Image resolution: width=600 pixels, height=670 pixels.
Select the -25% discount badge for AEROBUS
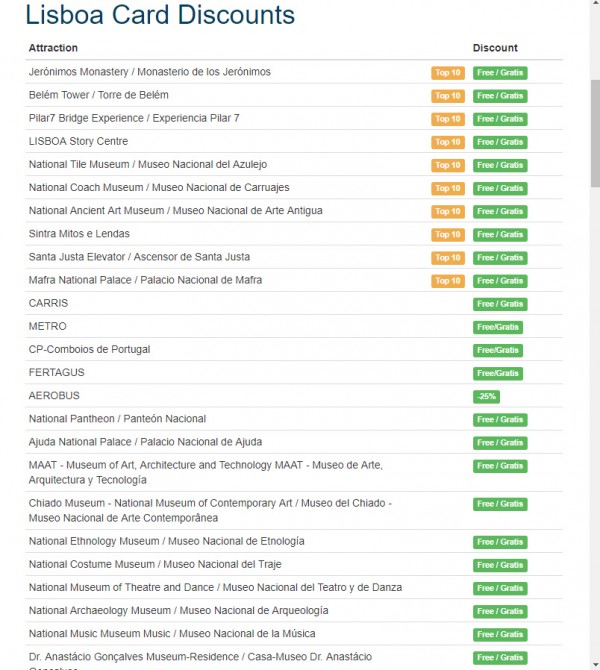click(487, 397)
